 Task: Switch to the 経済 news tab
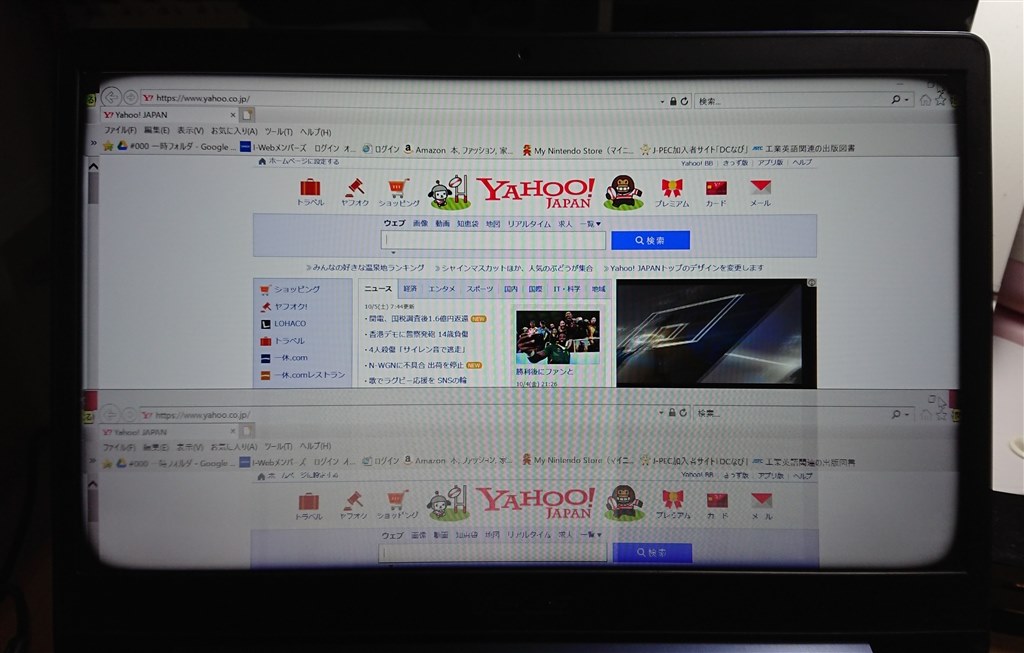pyautogui.click(x=410, y=289)
